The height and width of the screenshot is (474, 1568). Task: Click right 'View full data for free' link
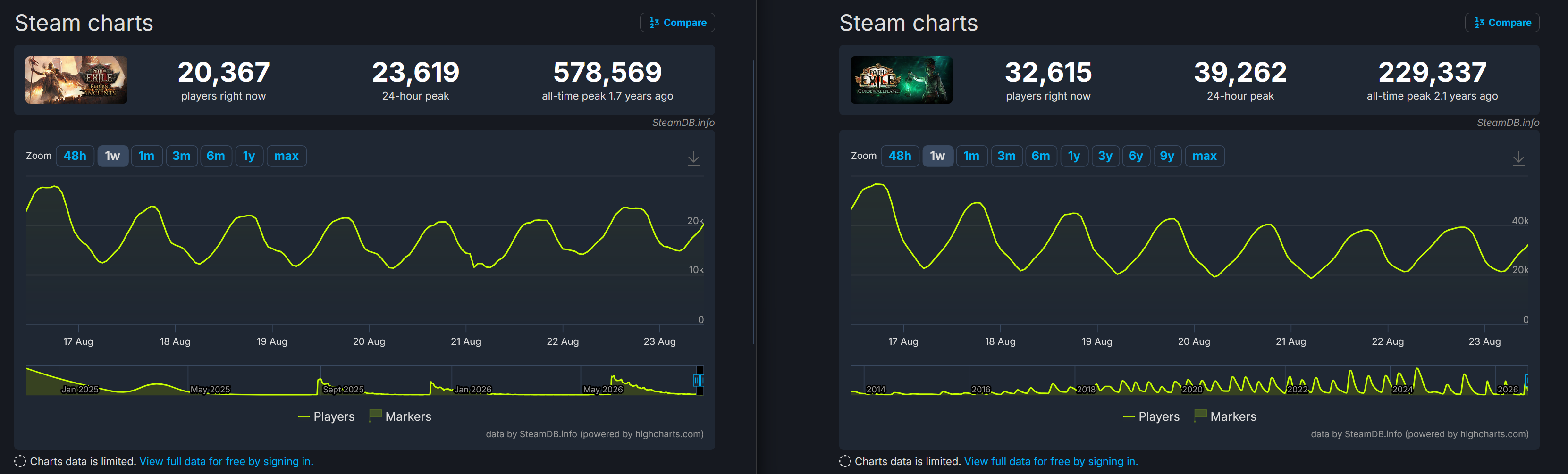pyautogui.click(x=1051, y=461)
